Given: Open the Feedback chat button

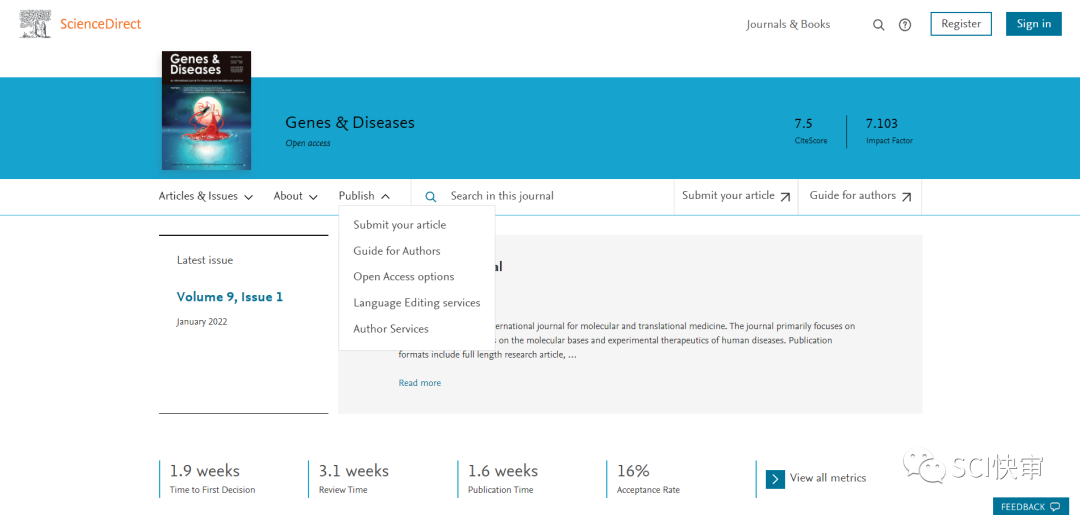Looking at the screenshot, I should click(1030, 507).
